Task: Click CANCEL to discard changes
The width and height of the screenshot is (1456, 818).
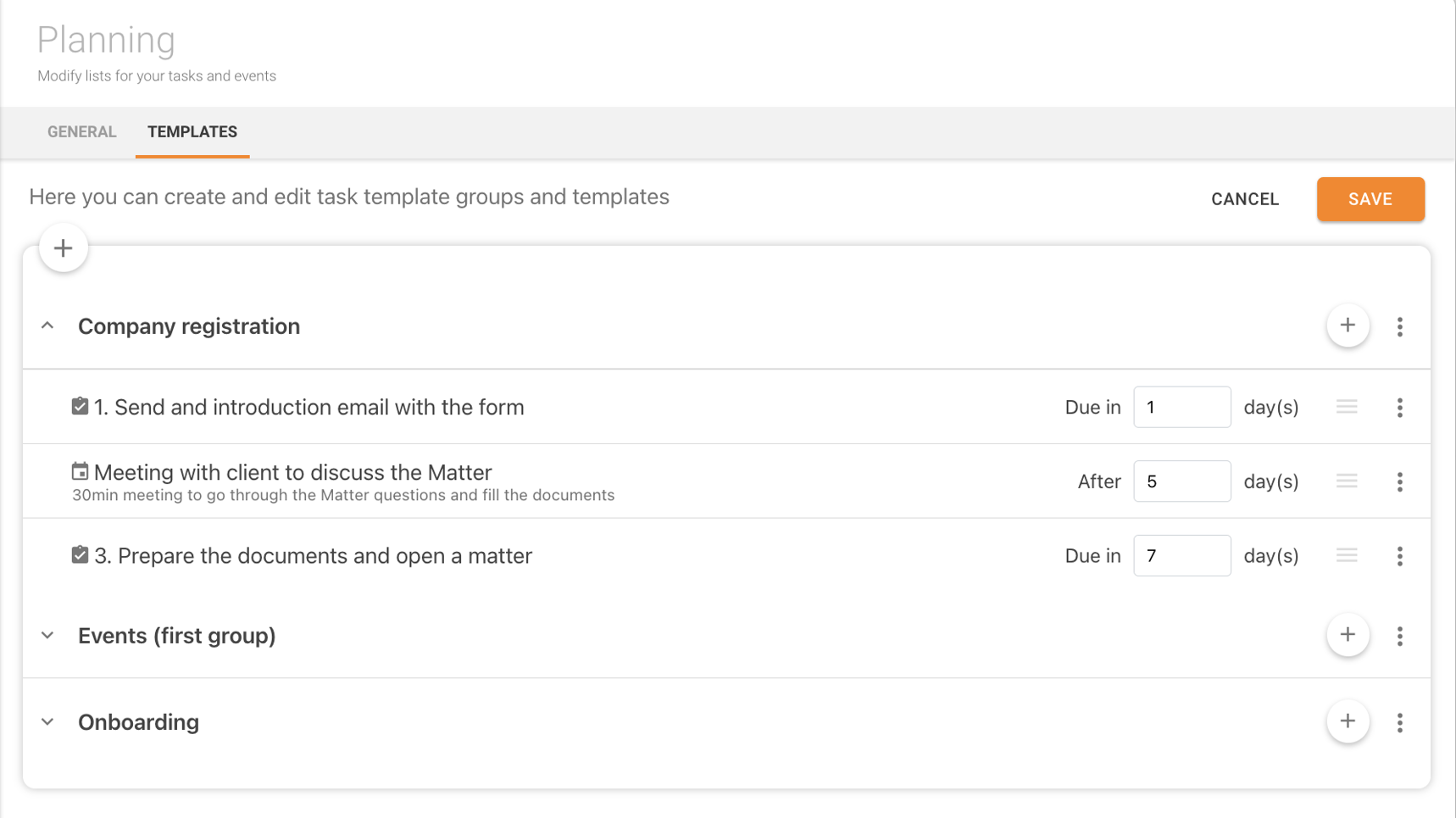Action: (x=1244, y=199)
